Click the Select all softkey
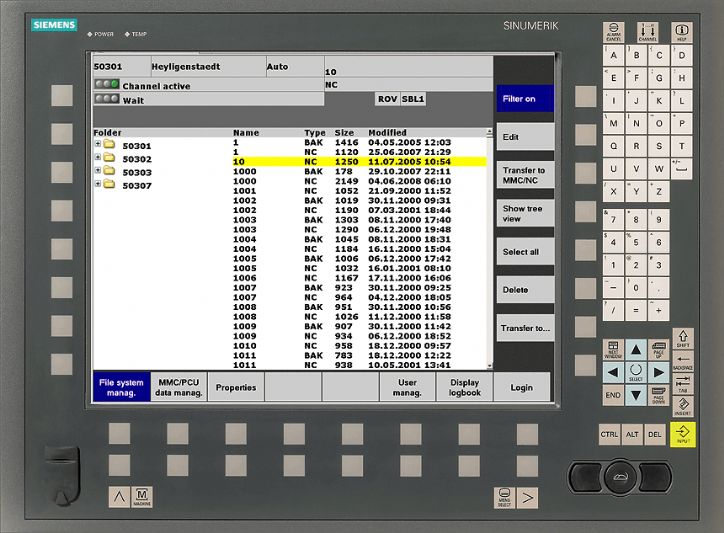 tap(525, 252)
